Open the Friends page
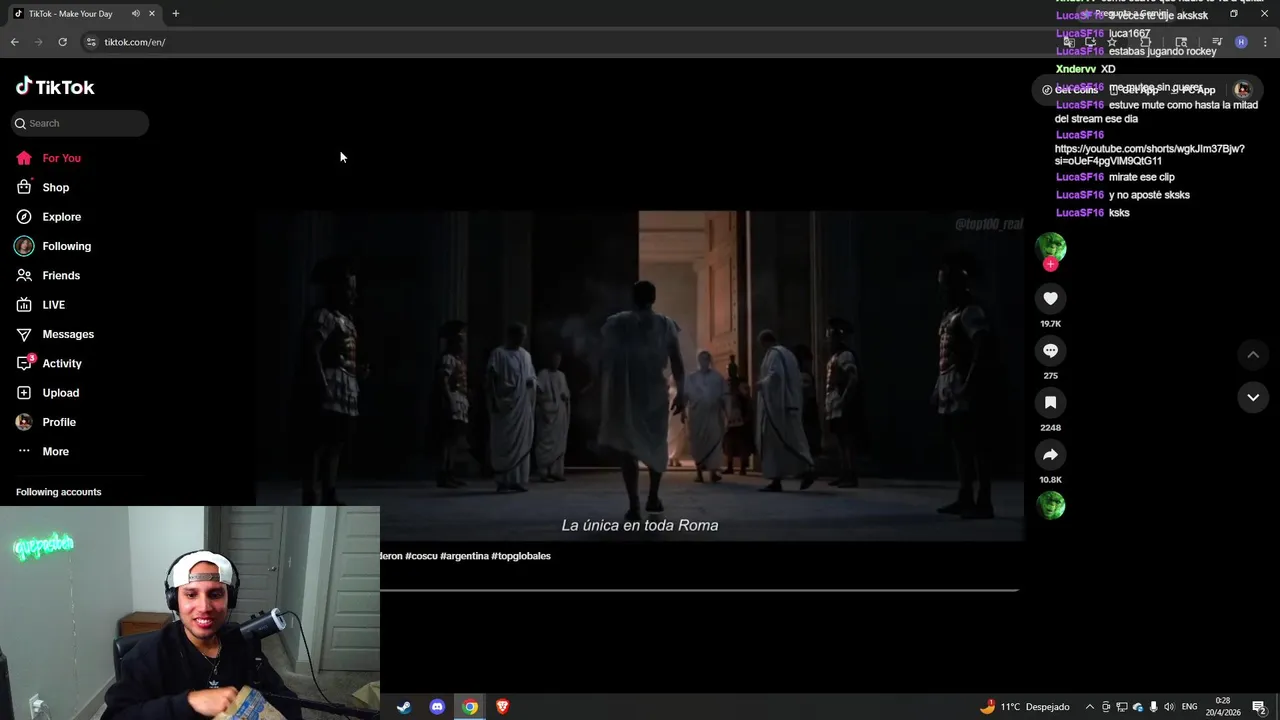 pyautogui.click(x=47, y=275)
